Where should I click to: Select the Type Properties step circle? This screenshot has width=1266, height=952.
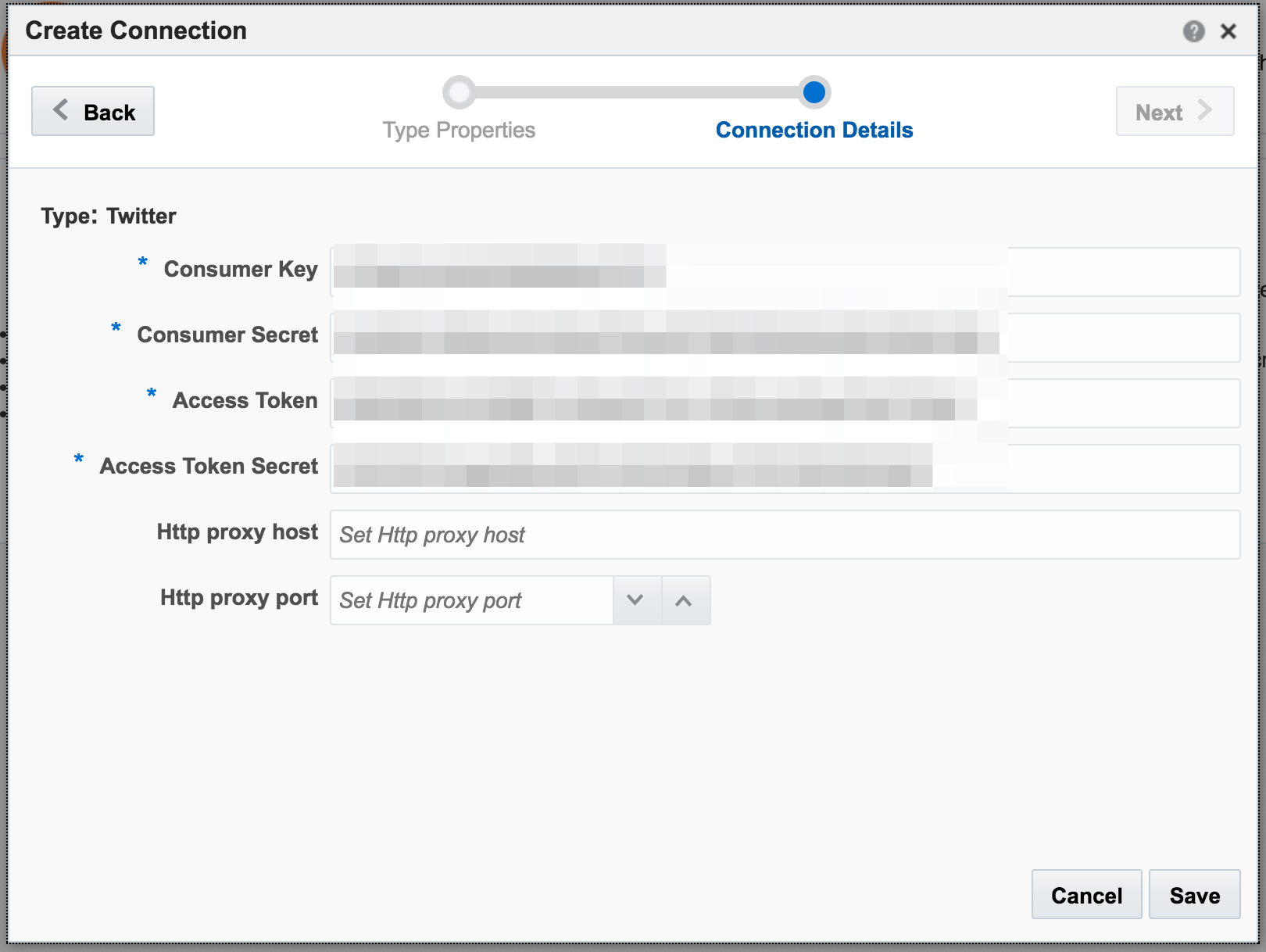[459, 92]
